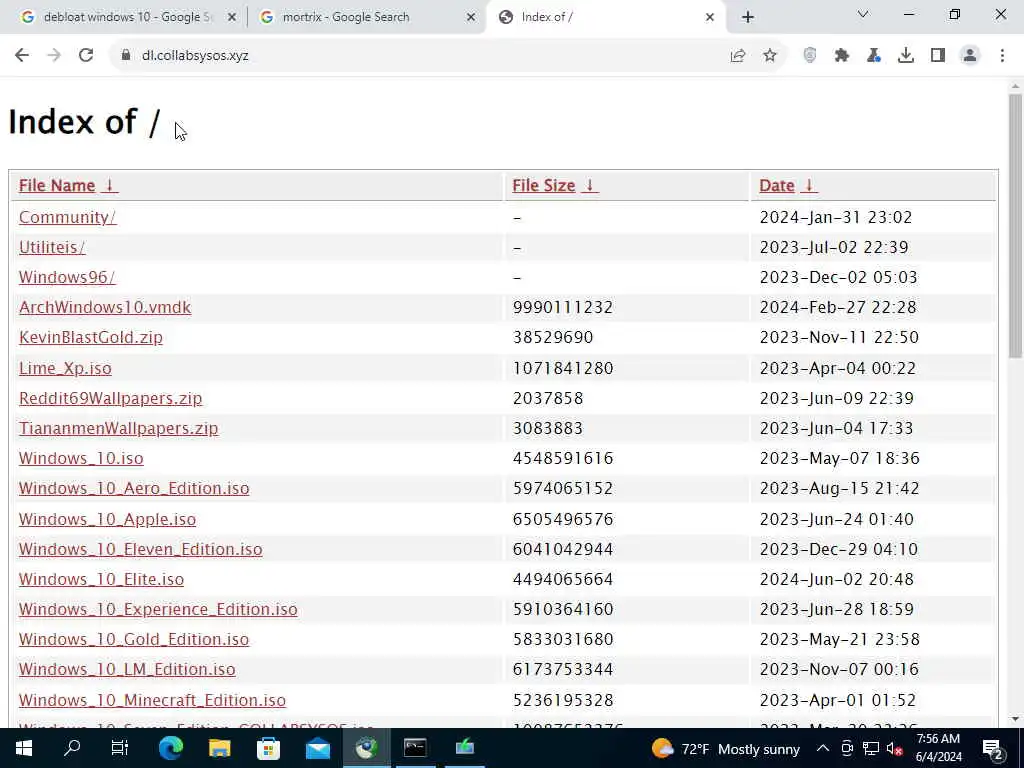Expand the tab search chevron
This screenshot has width=1024, height=768.
click(x=863, y=14)
